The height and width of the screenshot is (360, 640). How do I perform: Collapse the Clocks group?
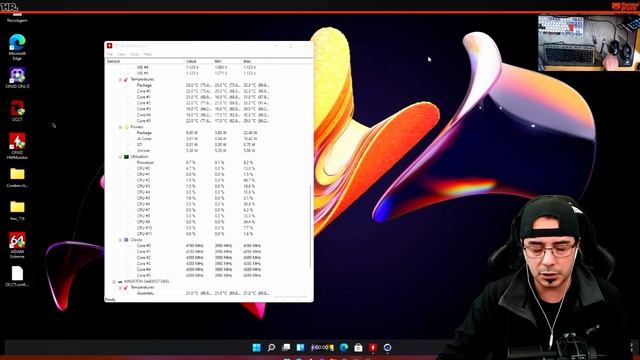(x=120, y=240)
